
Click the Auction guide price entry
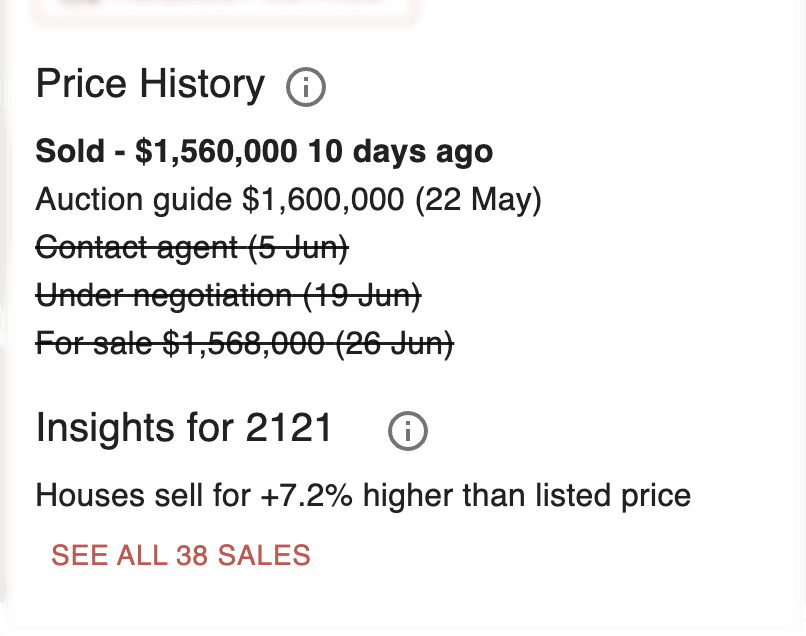pyautogui.click(x=288, y=199)
